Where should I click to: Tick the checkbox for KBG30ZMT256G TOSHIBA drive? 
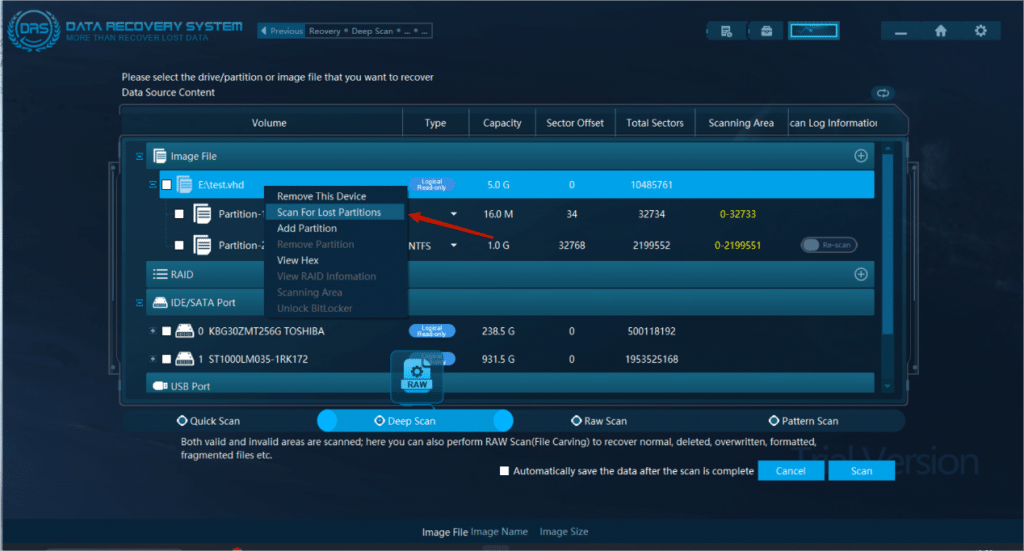coord(167,331)
